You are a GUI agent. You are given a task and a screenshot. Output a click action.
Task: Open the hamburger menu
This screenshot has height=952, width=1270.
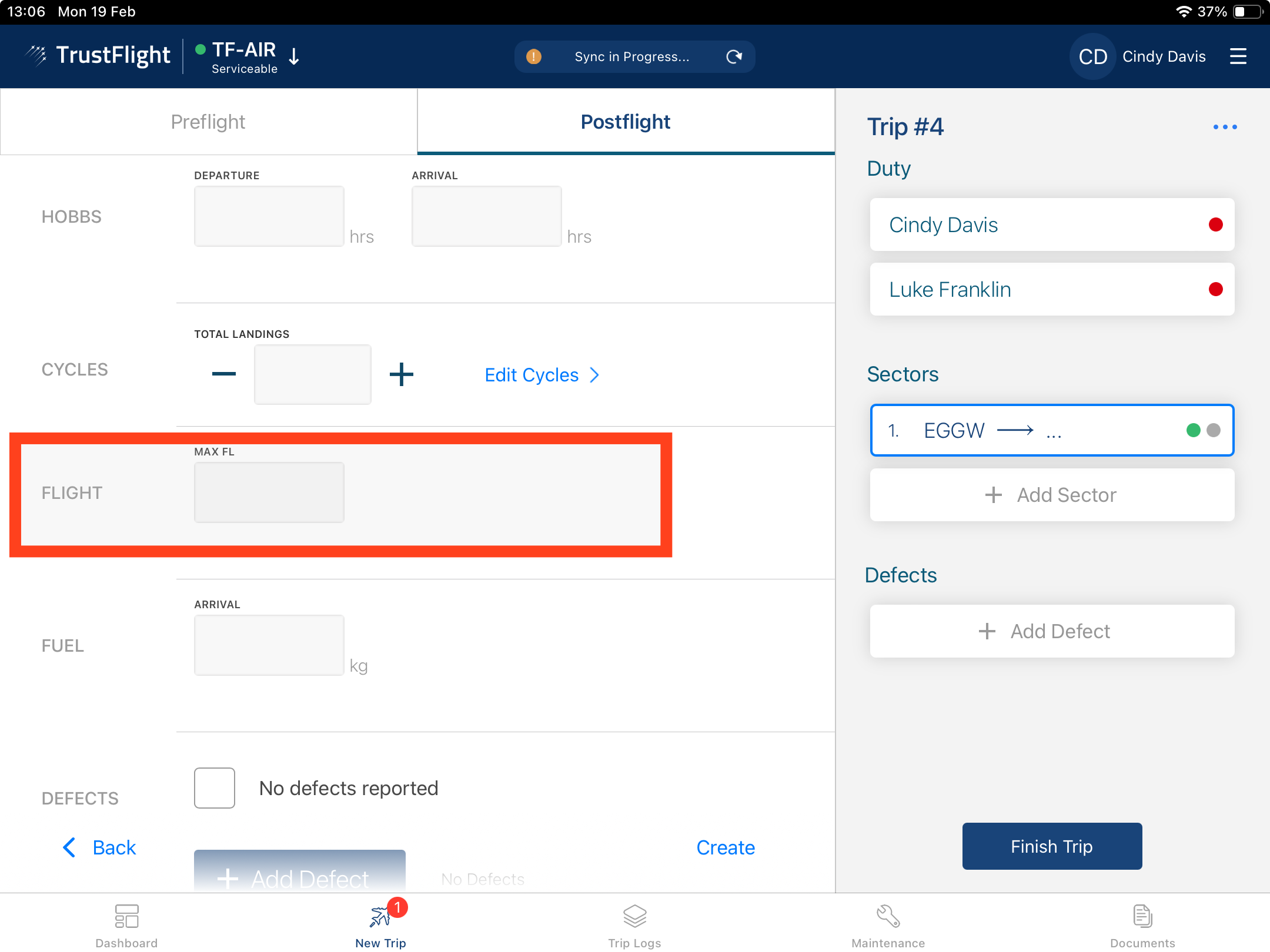pyautogui.click(x=1238, y=56)
